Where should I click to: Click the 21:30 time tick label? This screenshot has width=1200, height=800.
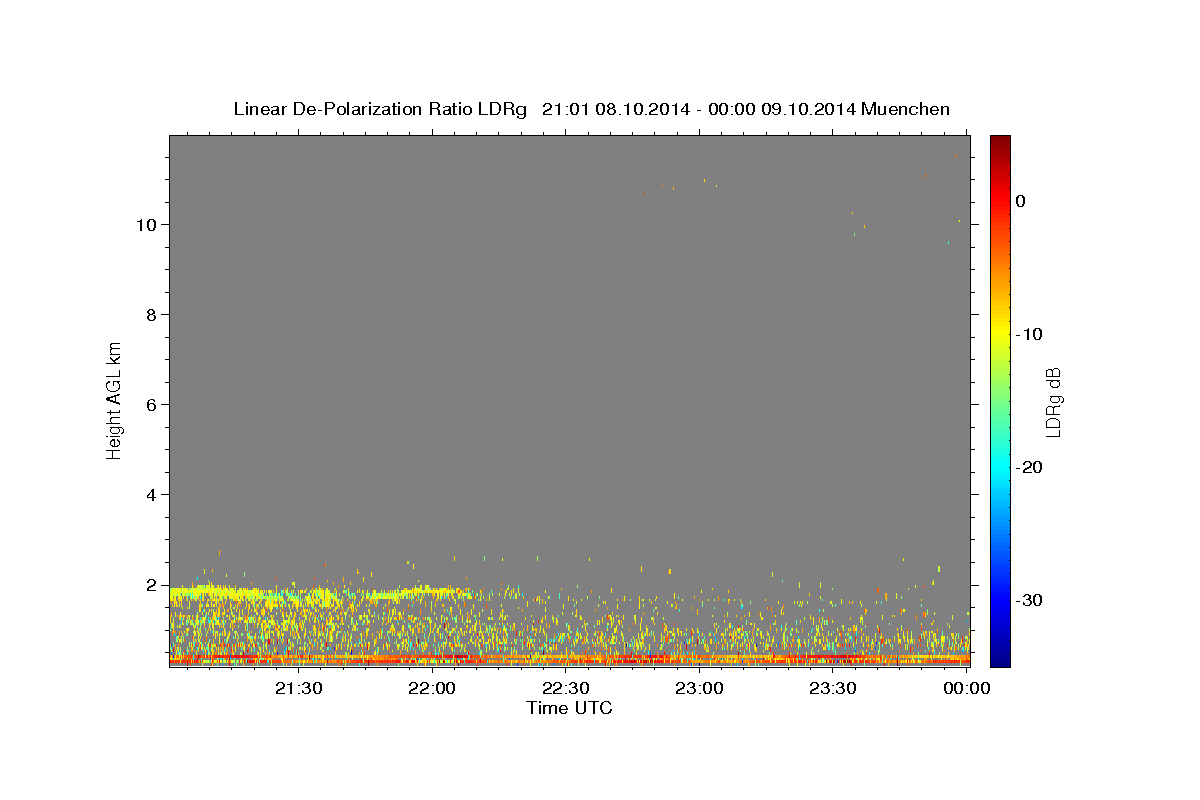pos(298,689)
